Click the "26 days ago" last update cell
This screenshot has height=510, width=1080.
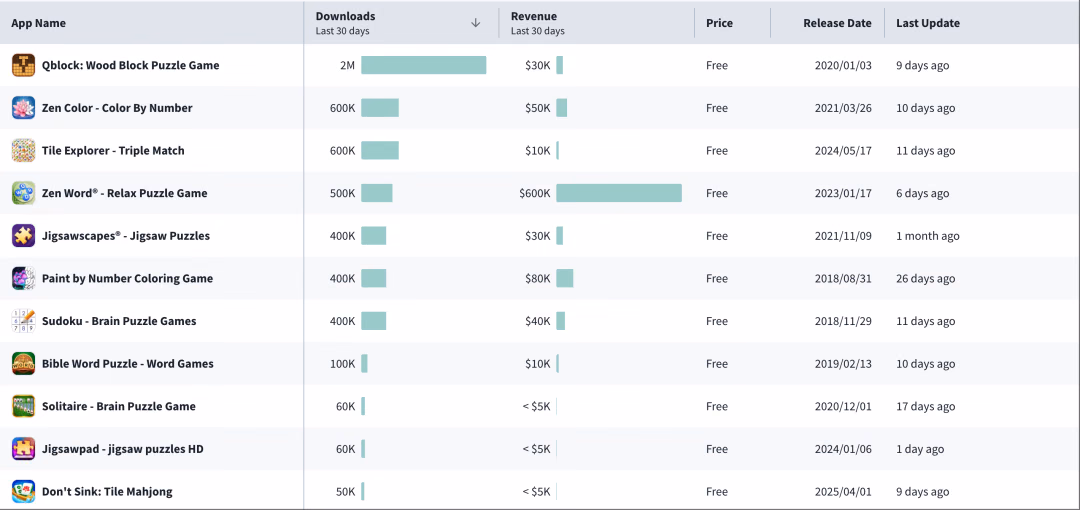(x=926, y=278)
